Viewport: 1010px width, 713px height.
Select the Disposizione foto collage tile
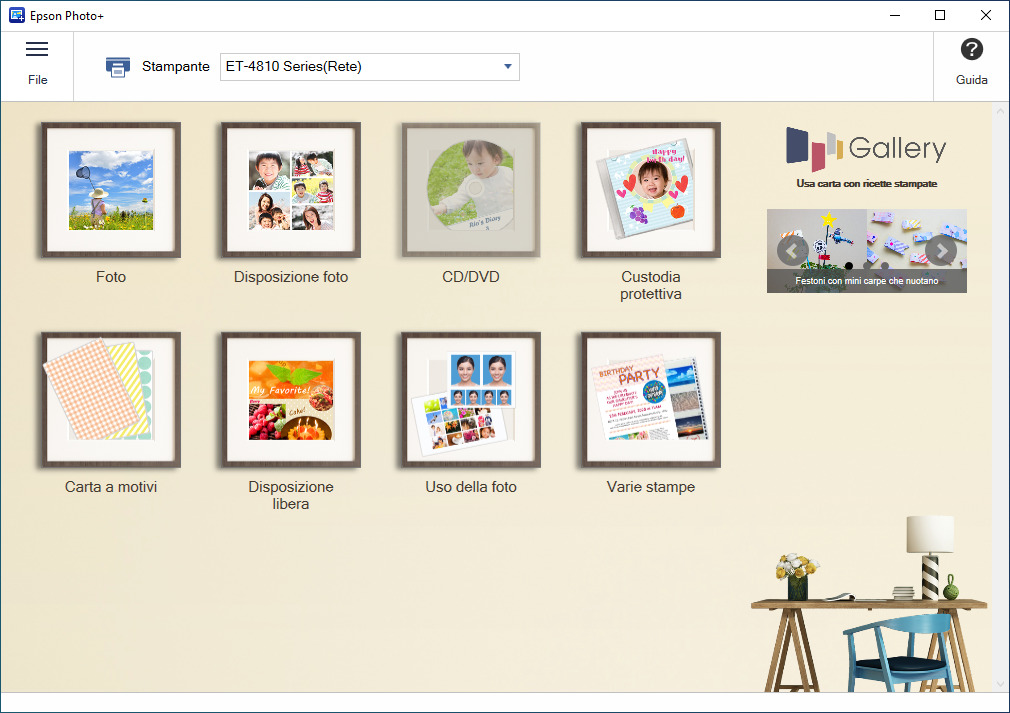click(291, 190)
